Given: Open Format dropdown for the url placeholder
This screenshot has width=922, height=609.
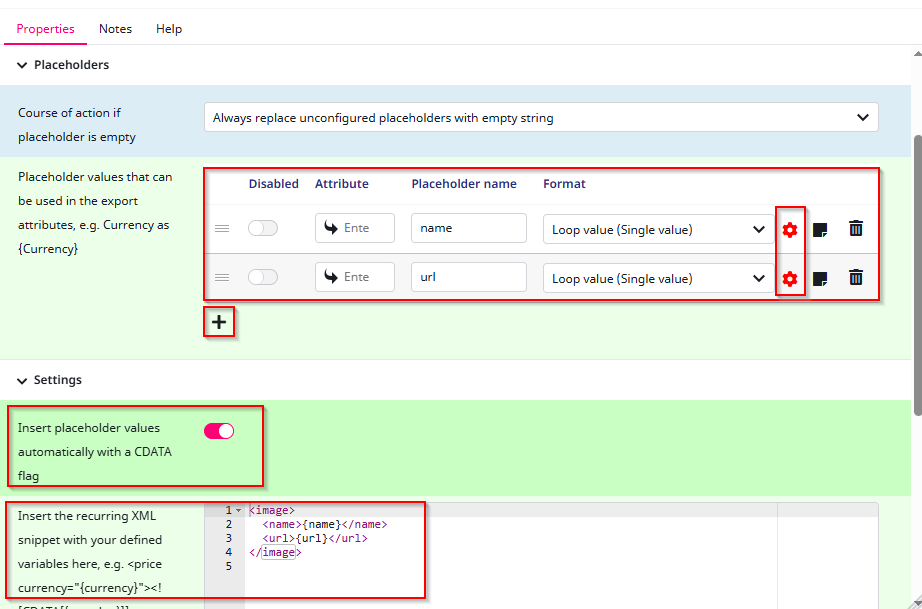Looking at the screenshot, I should pyautogui.click(x=658, y=279).
